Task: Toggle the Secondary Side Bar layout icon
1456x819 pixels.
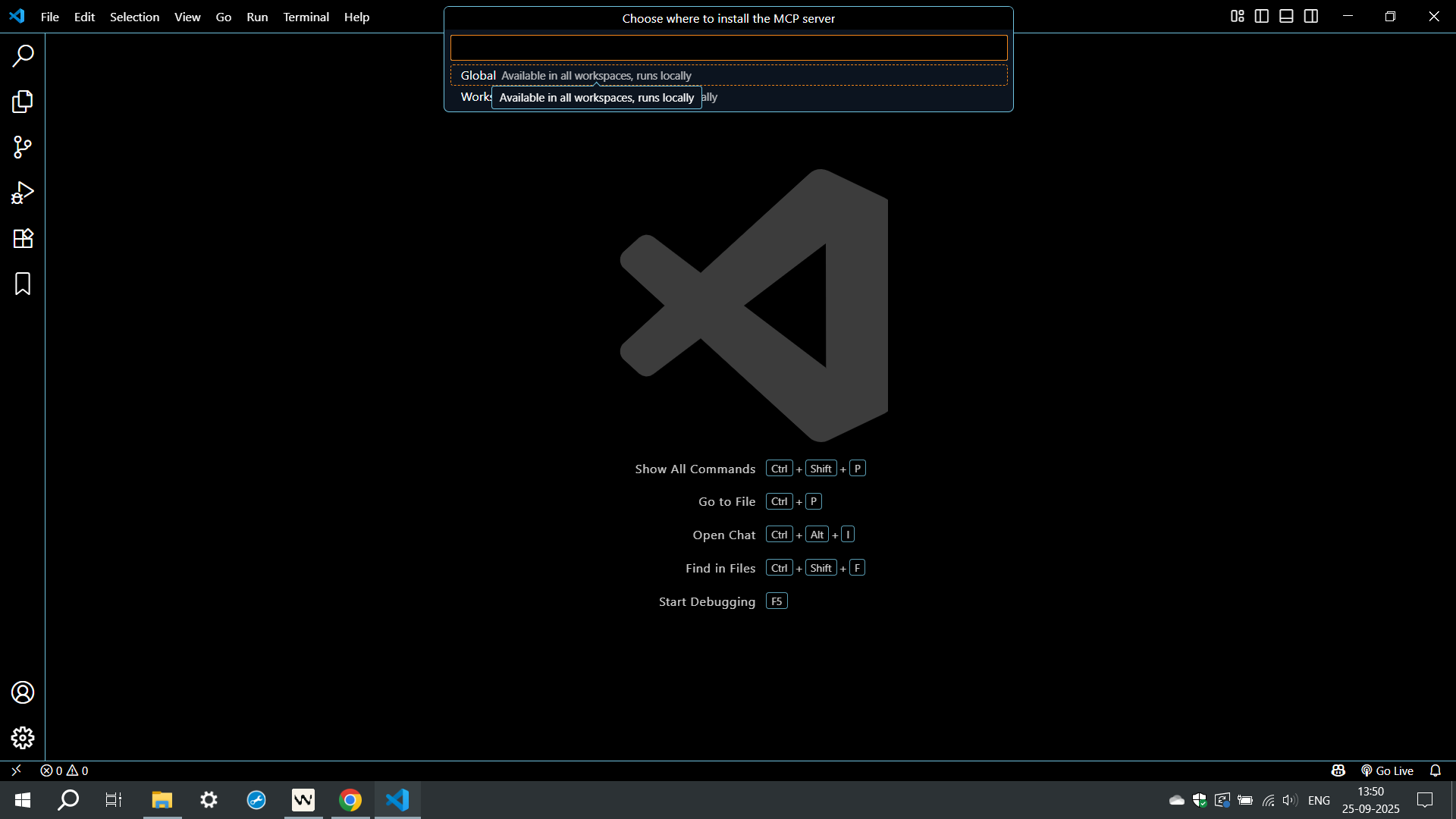Action: [1311, 17]
